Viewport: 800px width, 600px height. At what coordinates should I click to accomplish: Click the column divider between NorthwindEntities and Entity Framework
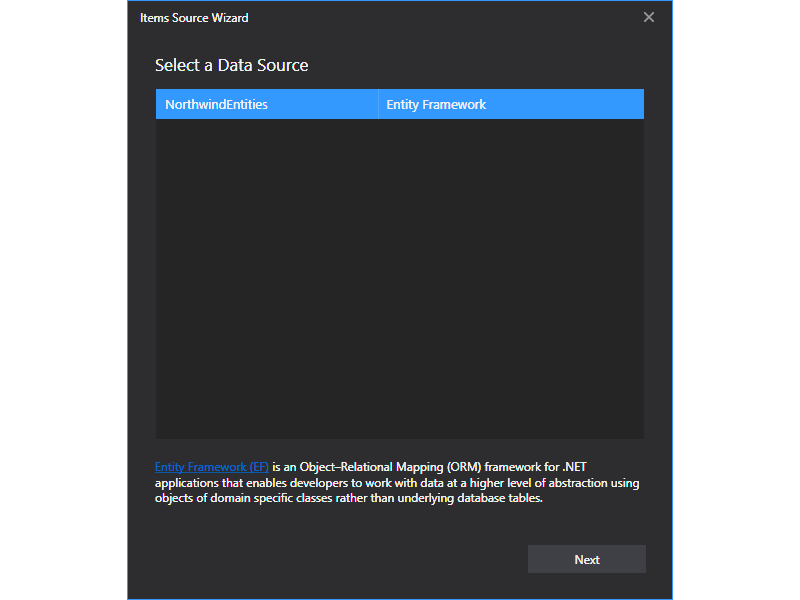(378, 104)
